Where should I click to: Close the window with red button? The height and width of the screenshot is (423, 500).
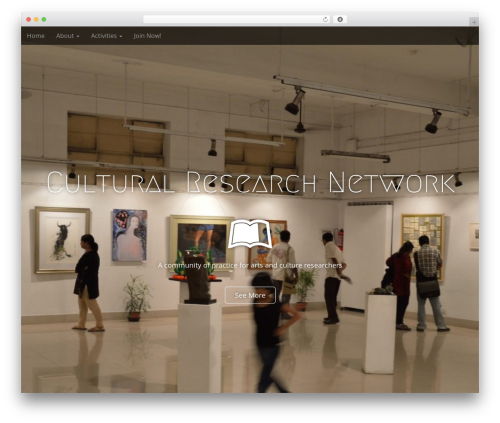[29, 19]
